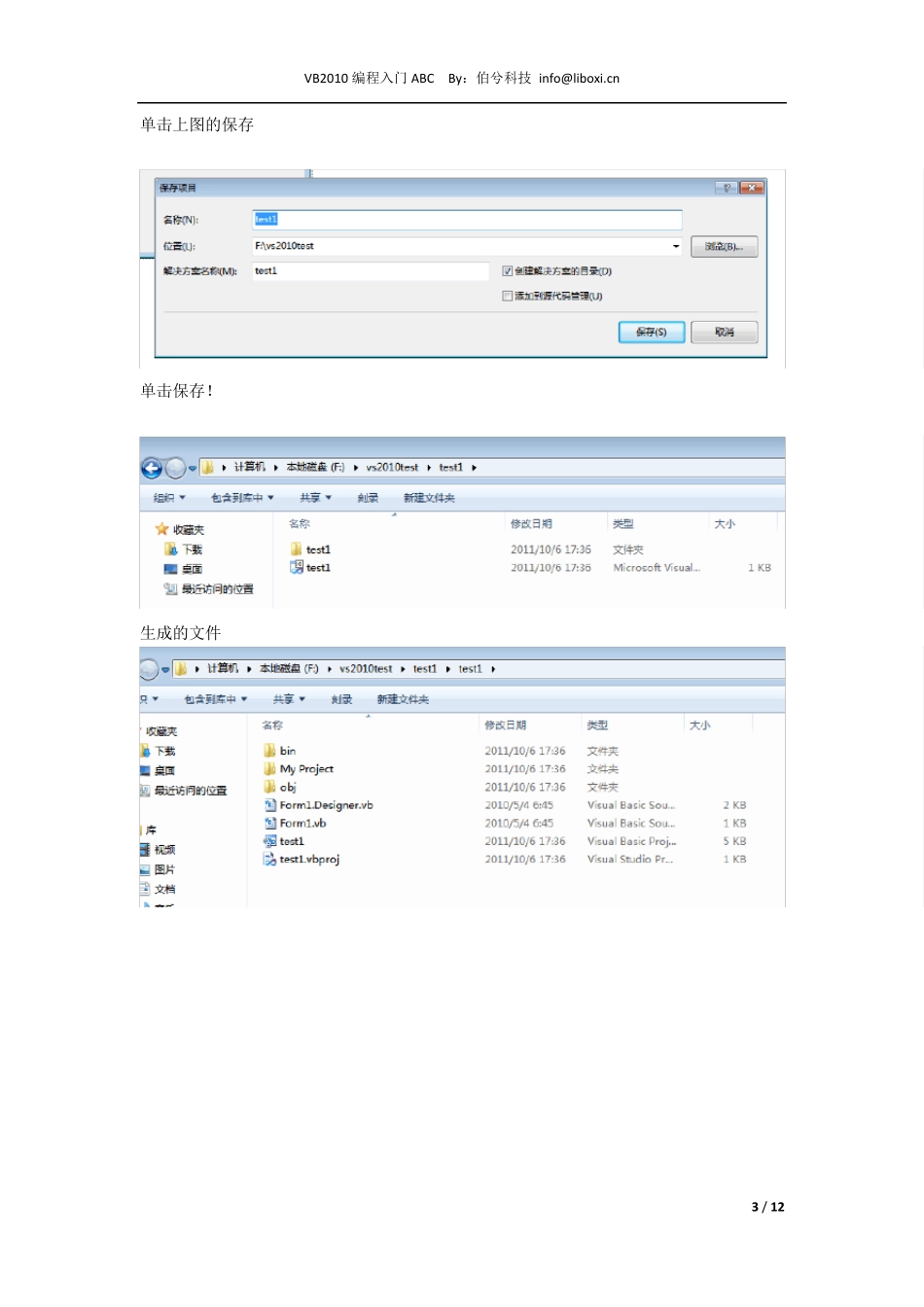The height and width of the screenshot is (1307, 924).
Task: Click the 名称(N) field containing test1
Action: 467,220
